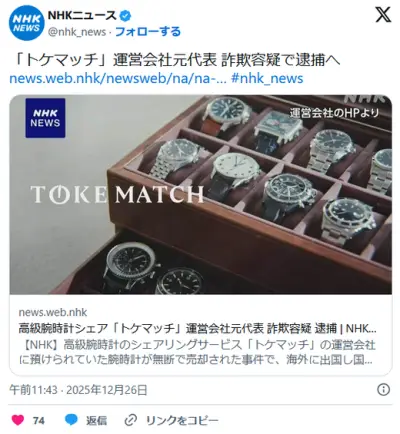This screenshot has height=434, width=400.
Task: Click the #nhk_news hashtag
Action: (267, 78)
